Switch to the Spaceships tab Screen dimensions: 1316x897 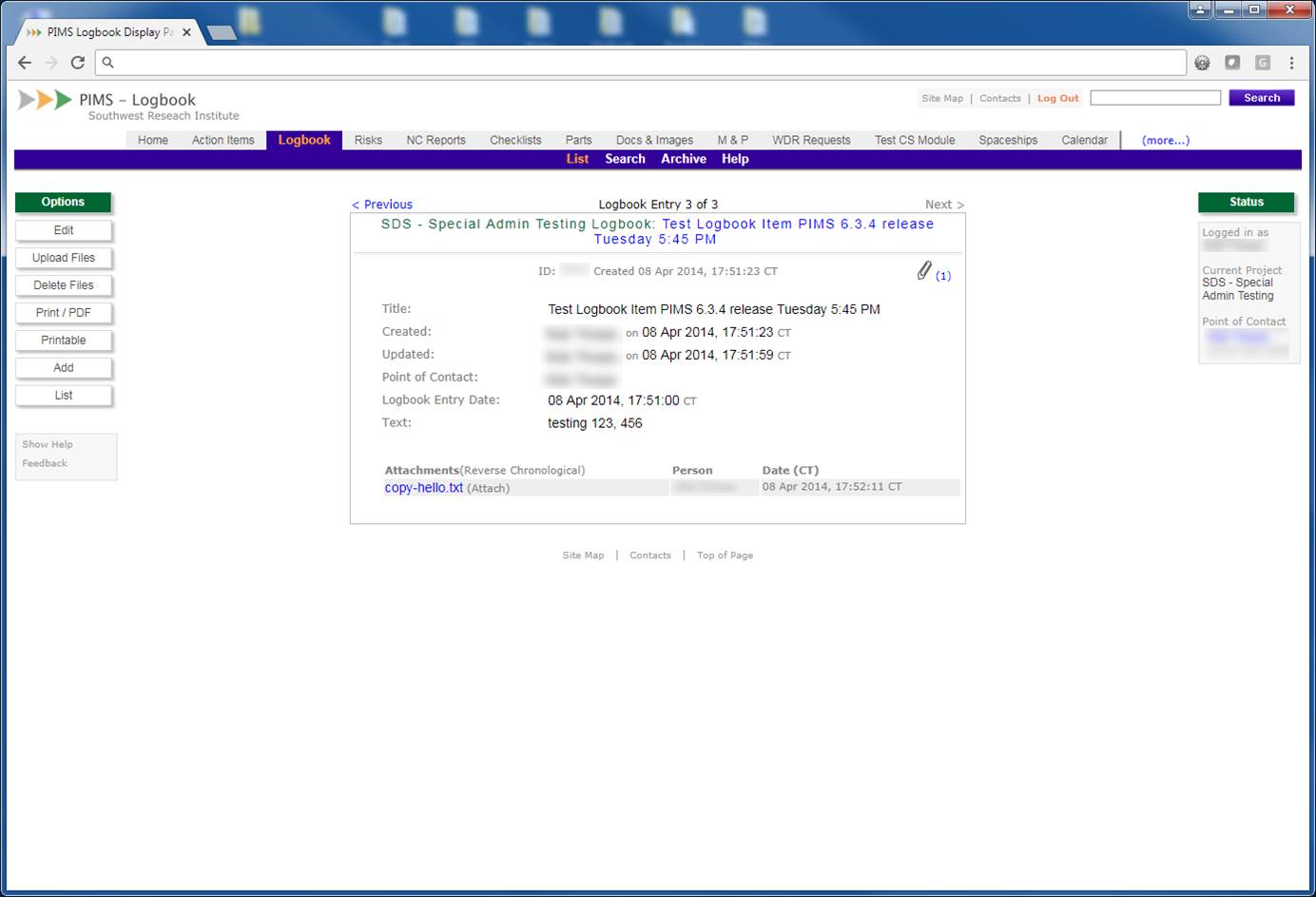[x=1008, y=140]
